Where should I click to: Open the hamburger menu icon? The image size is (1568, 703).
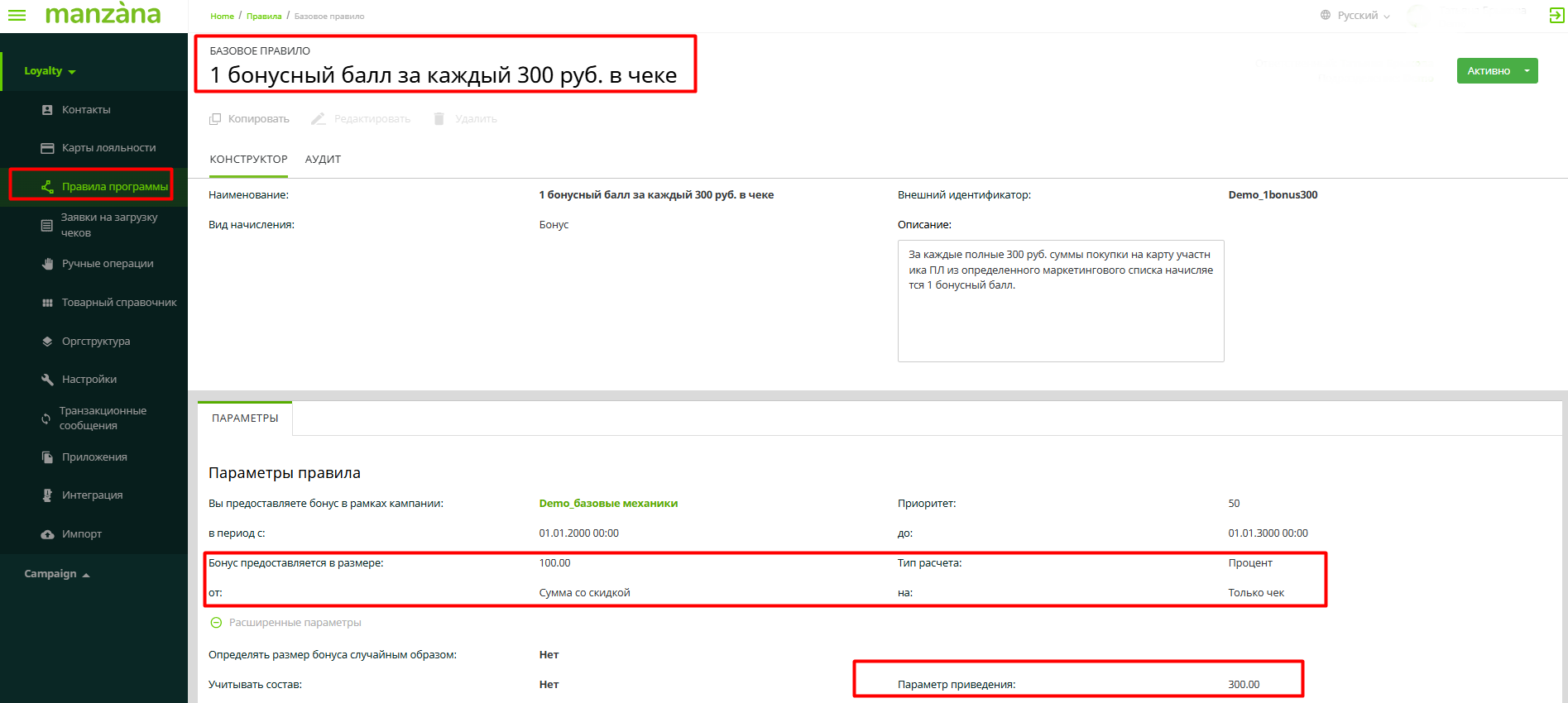[17, 16]
